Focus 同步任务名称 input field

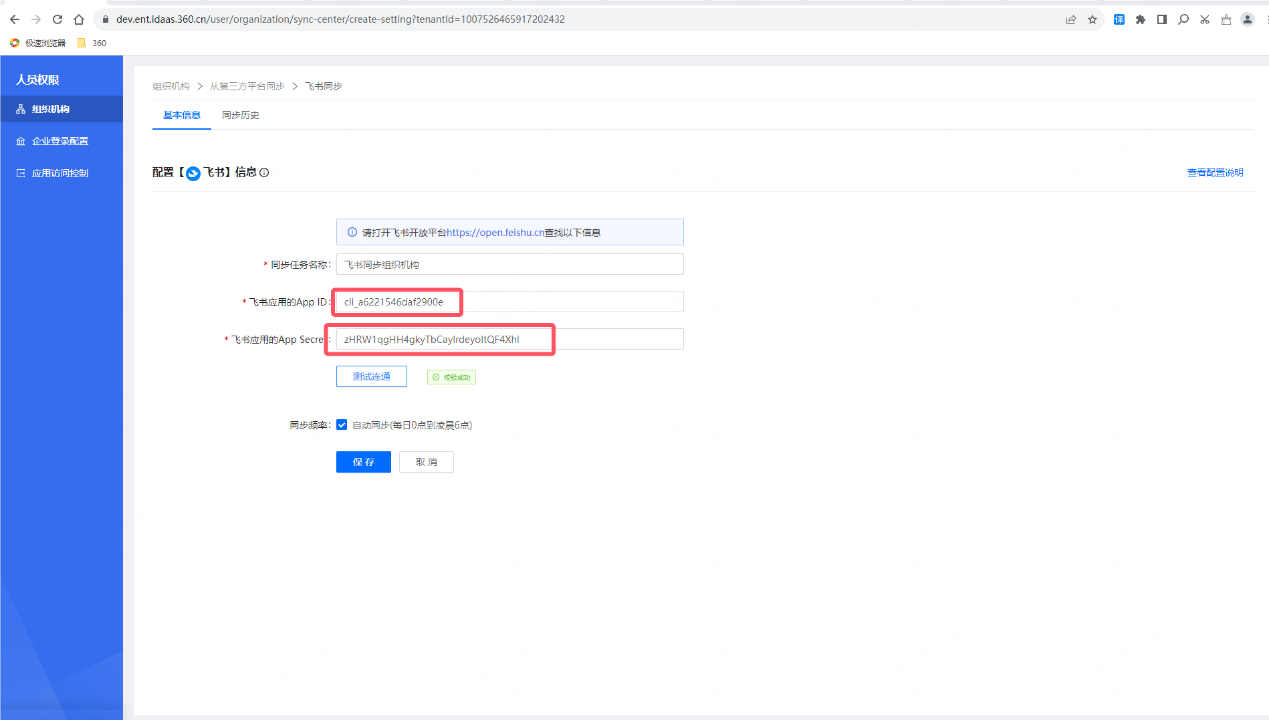(510, 264)
